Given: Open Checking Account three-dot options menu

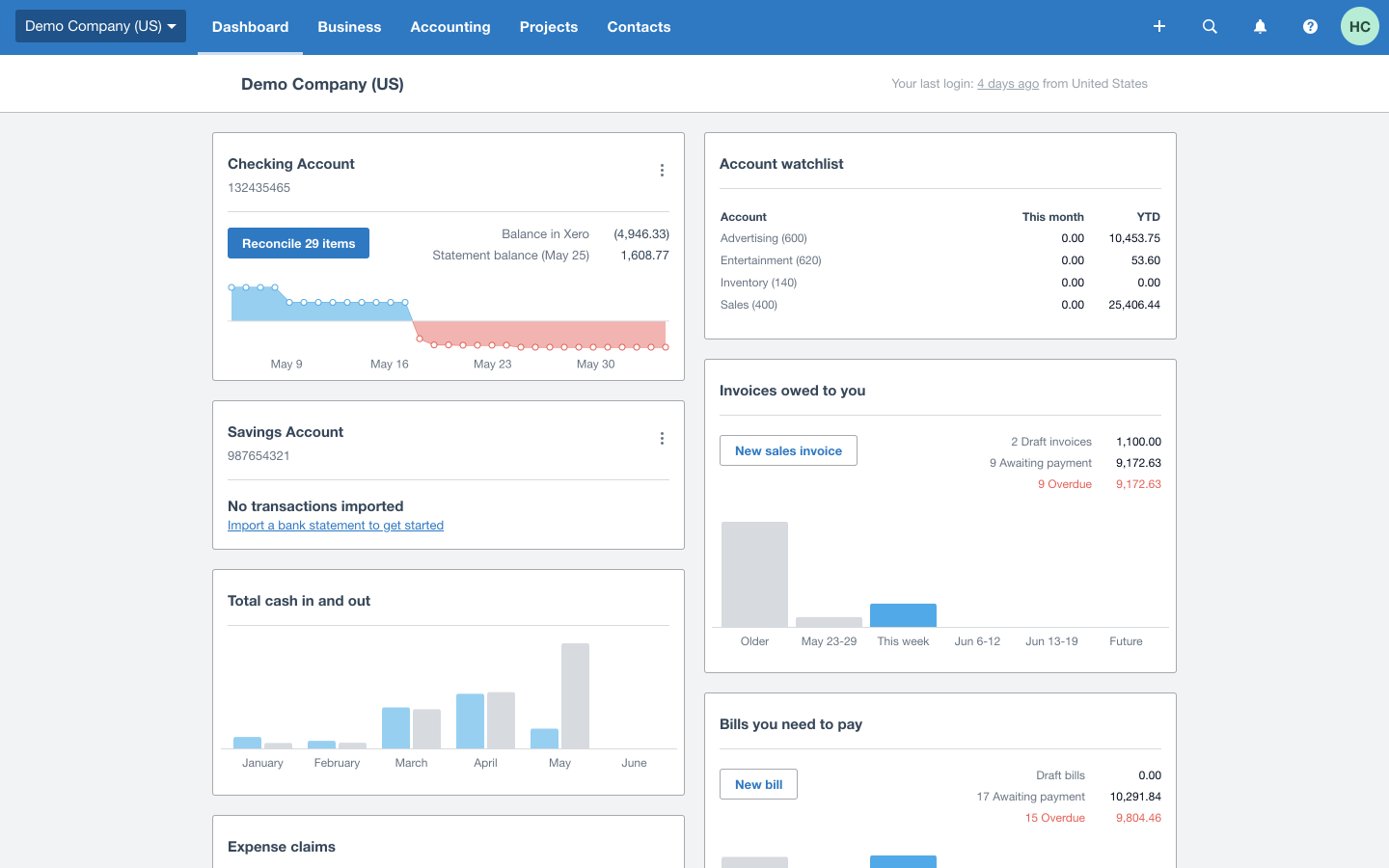Looking at the screenshot, I should (662, 171).
